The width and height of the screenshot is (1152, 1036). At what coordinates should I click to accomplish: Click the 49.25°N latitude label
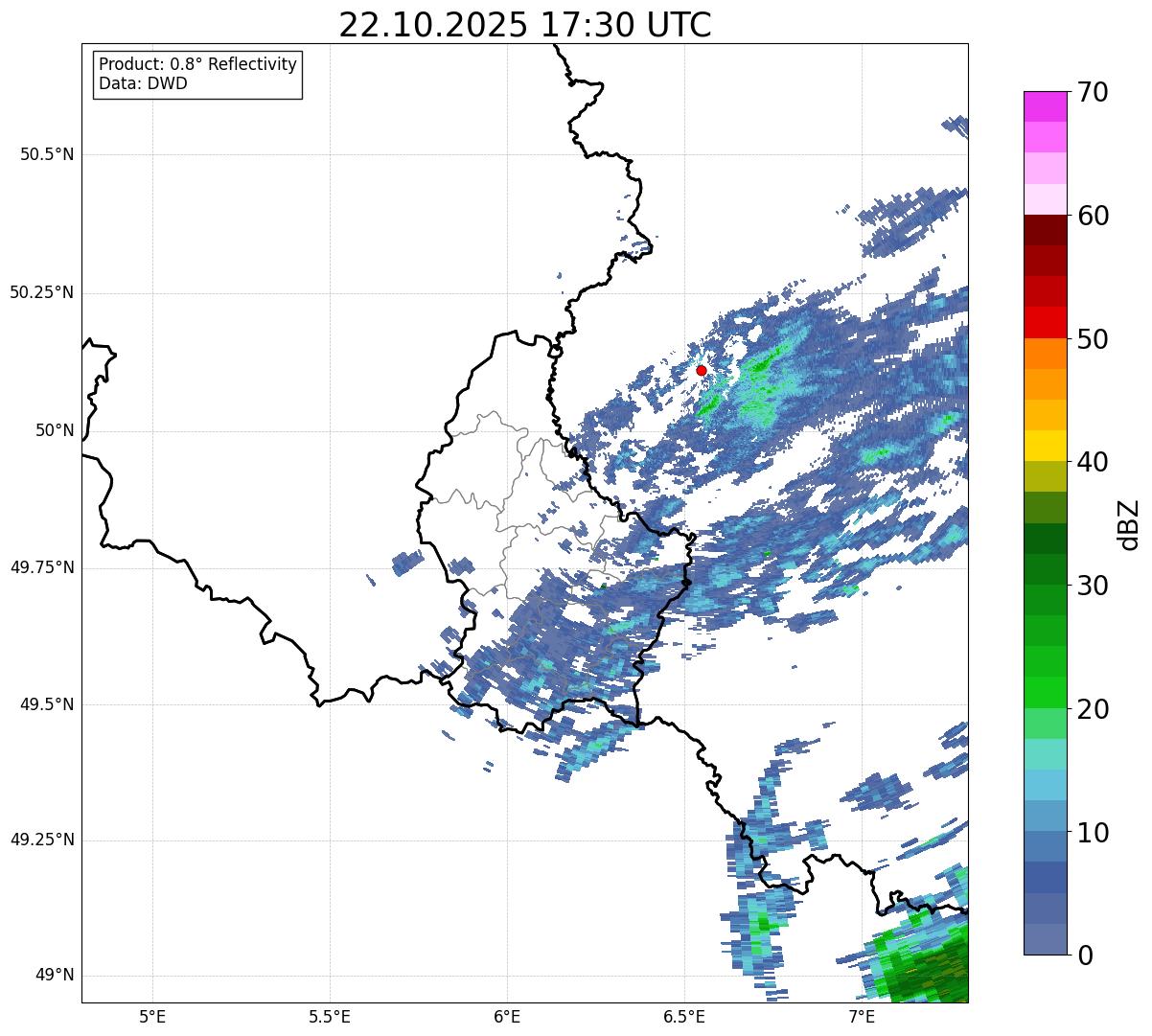pyautogui.click(x=42, y=840)
